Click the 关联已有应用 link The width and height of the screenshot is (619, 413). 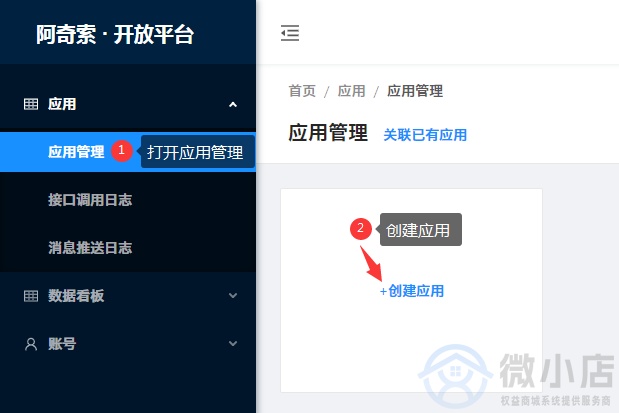click(425, 135)
